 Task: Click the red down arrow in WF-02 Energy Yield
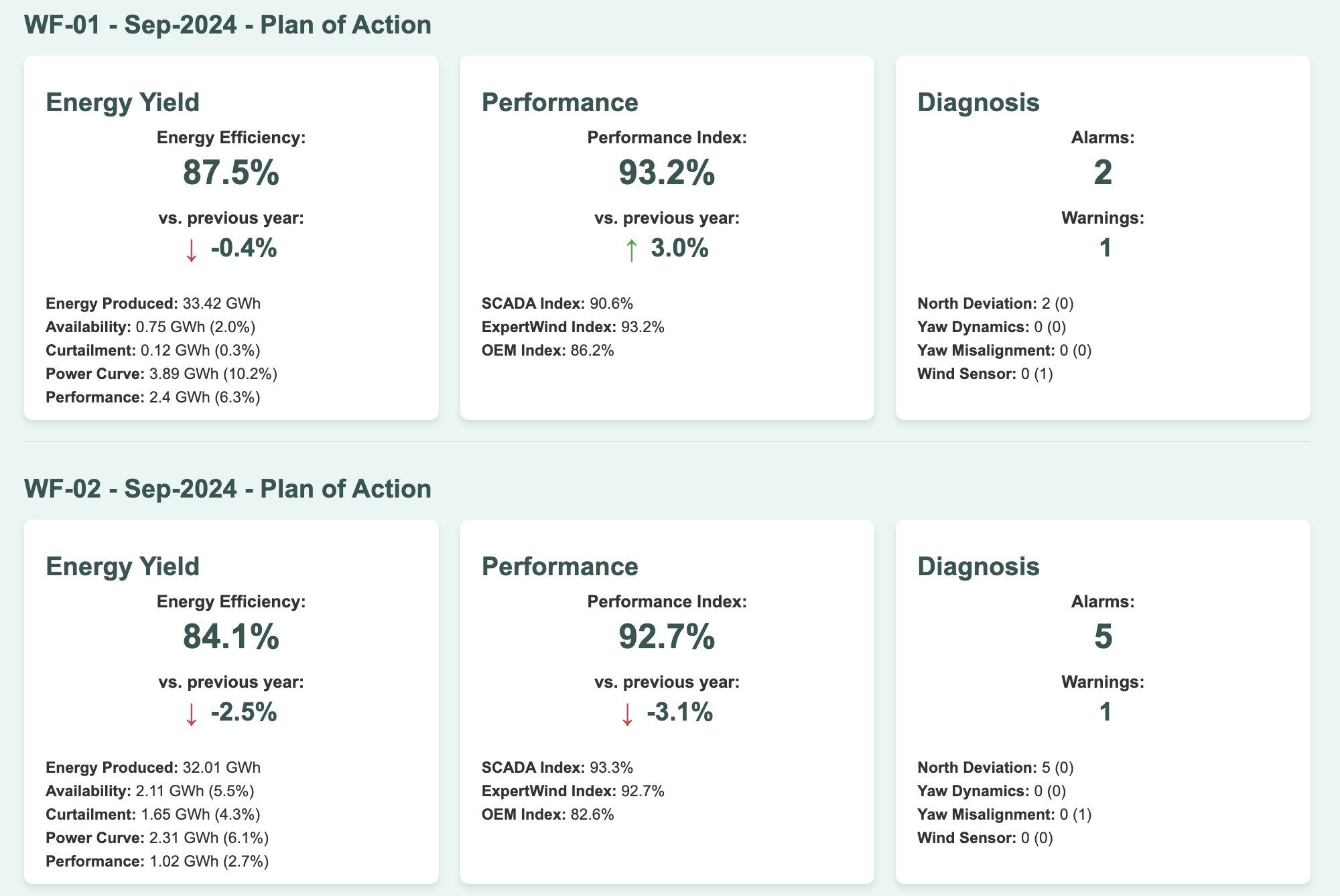[192, 714]
